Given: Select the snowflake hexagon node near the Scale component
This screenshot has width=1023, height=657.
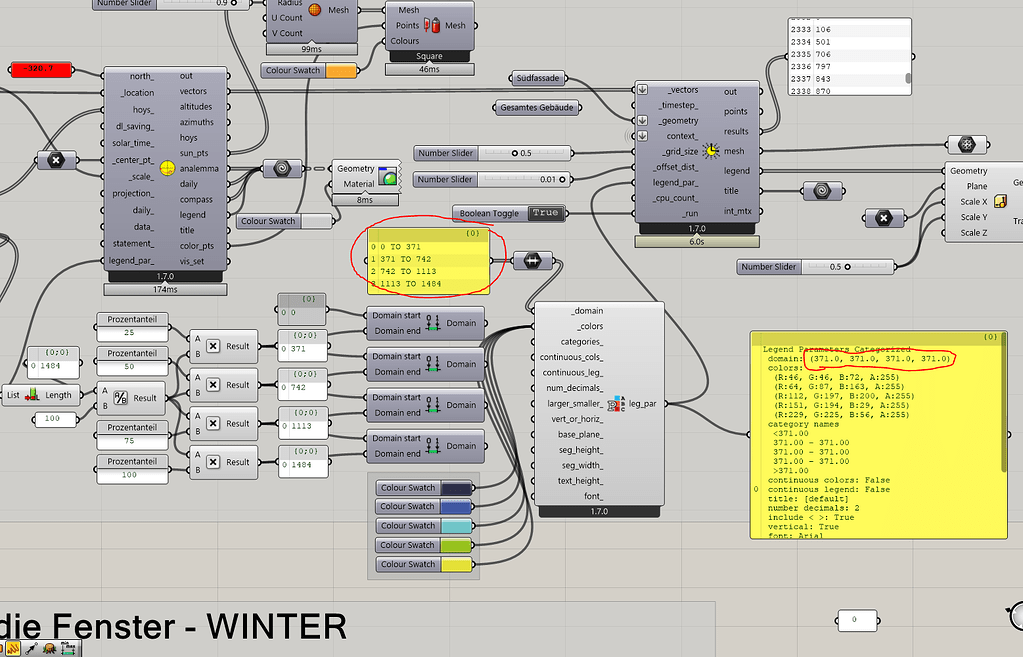Looking at the screenshot, I should (x=966, y=145).
